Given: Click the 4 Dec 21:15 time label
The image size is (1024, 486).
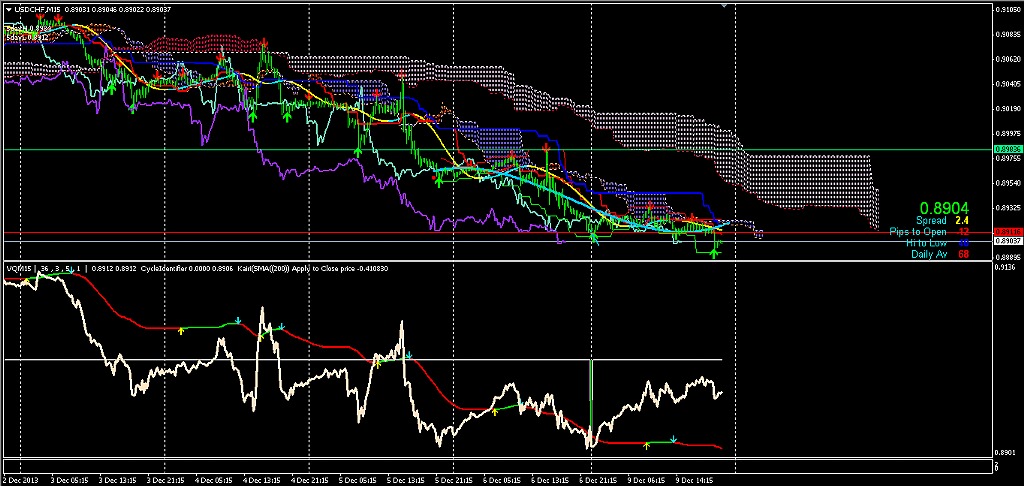Looking at the screenshot, I should pyautogui.click(x=310, y=480).
